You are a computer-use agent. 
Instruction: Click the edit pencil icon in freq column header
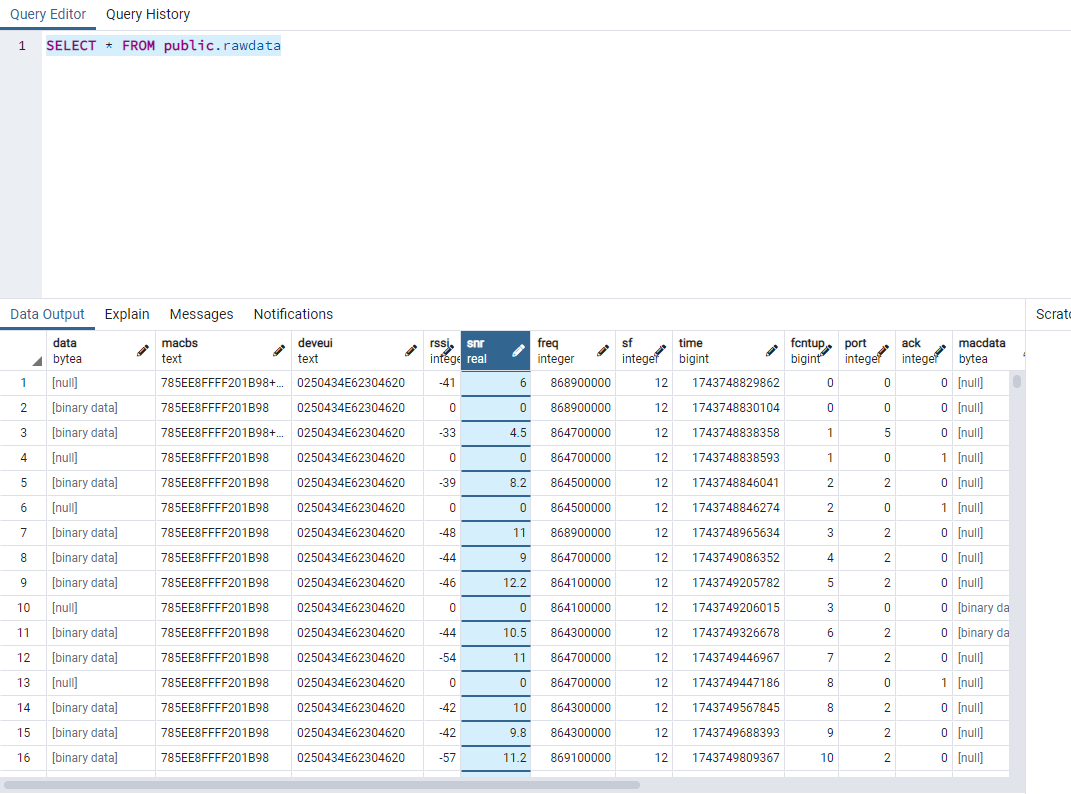pyautogui.click(x=602, y=351)
